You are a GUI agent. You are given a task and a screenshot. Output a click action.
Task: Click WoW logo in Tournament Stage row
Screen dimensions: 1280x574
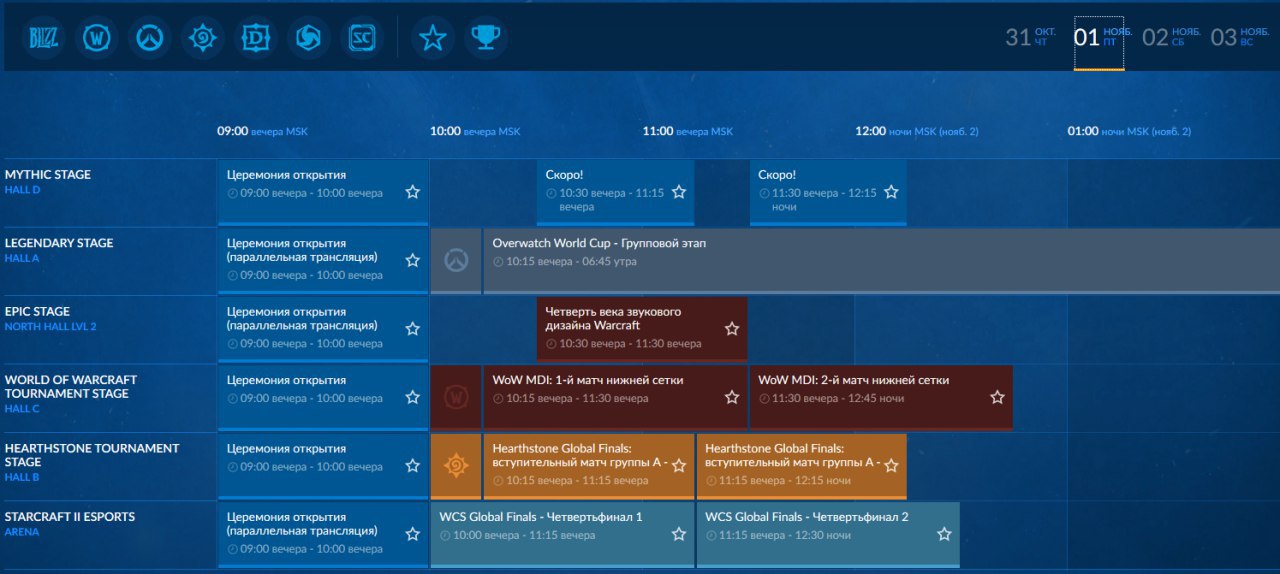(x=456, y=397)
